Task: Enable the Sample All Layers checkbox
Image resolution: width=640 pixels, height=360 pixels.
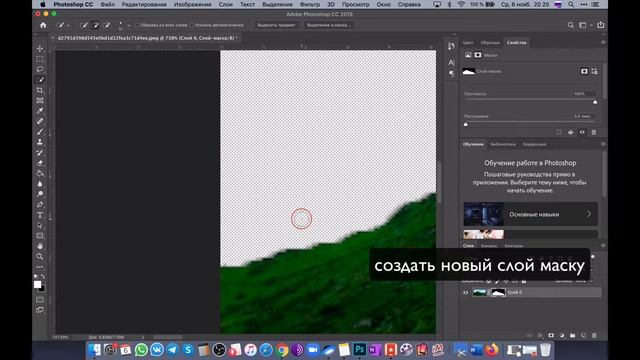Action: click(137, 25)
